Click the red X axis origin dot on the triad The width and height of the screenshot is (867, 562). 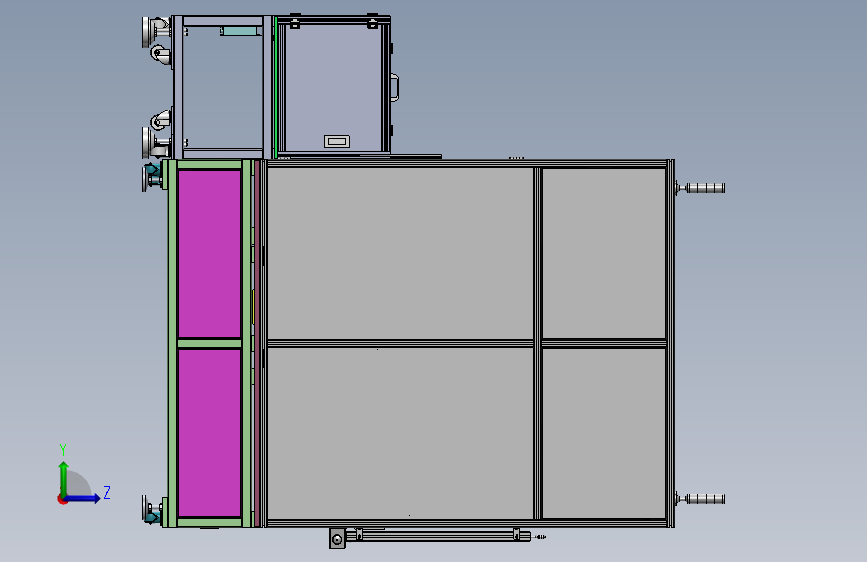[x=61, y=500]
